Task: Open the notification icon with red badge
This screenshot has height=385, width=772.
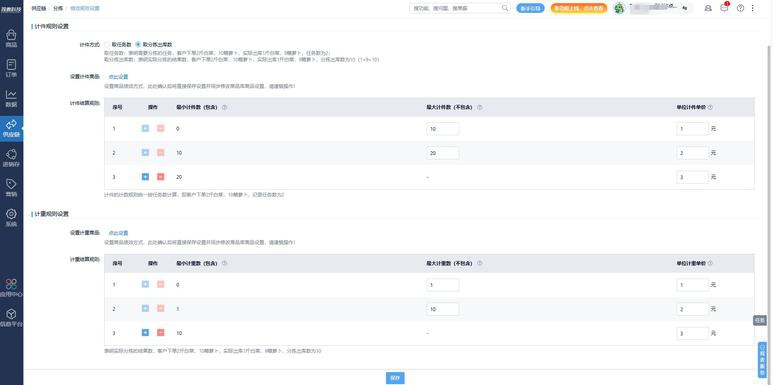Action: (x=724, y=8)
